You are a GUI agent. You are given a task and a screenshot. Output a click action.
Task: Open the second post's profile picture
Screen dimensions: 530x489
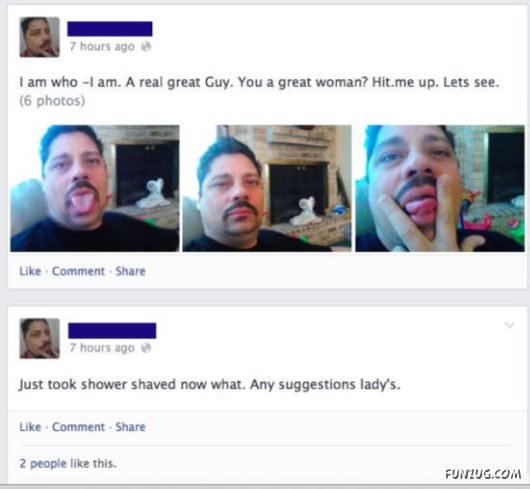pos(40,339)
